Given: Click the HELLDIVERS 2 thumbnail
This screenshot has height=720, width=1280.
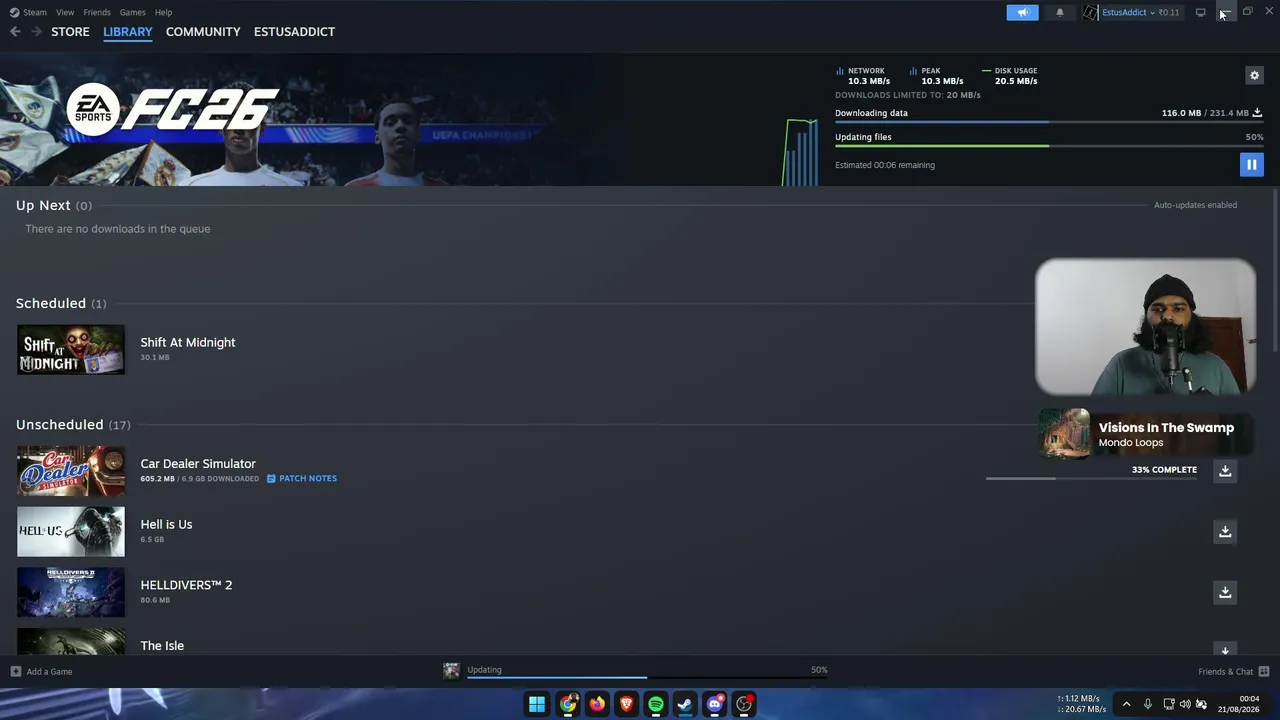Looking at the screenshot, I should click(x=71, y=593).
